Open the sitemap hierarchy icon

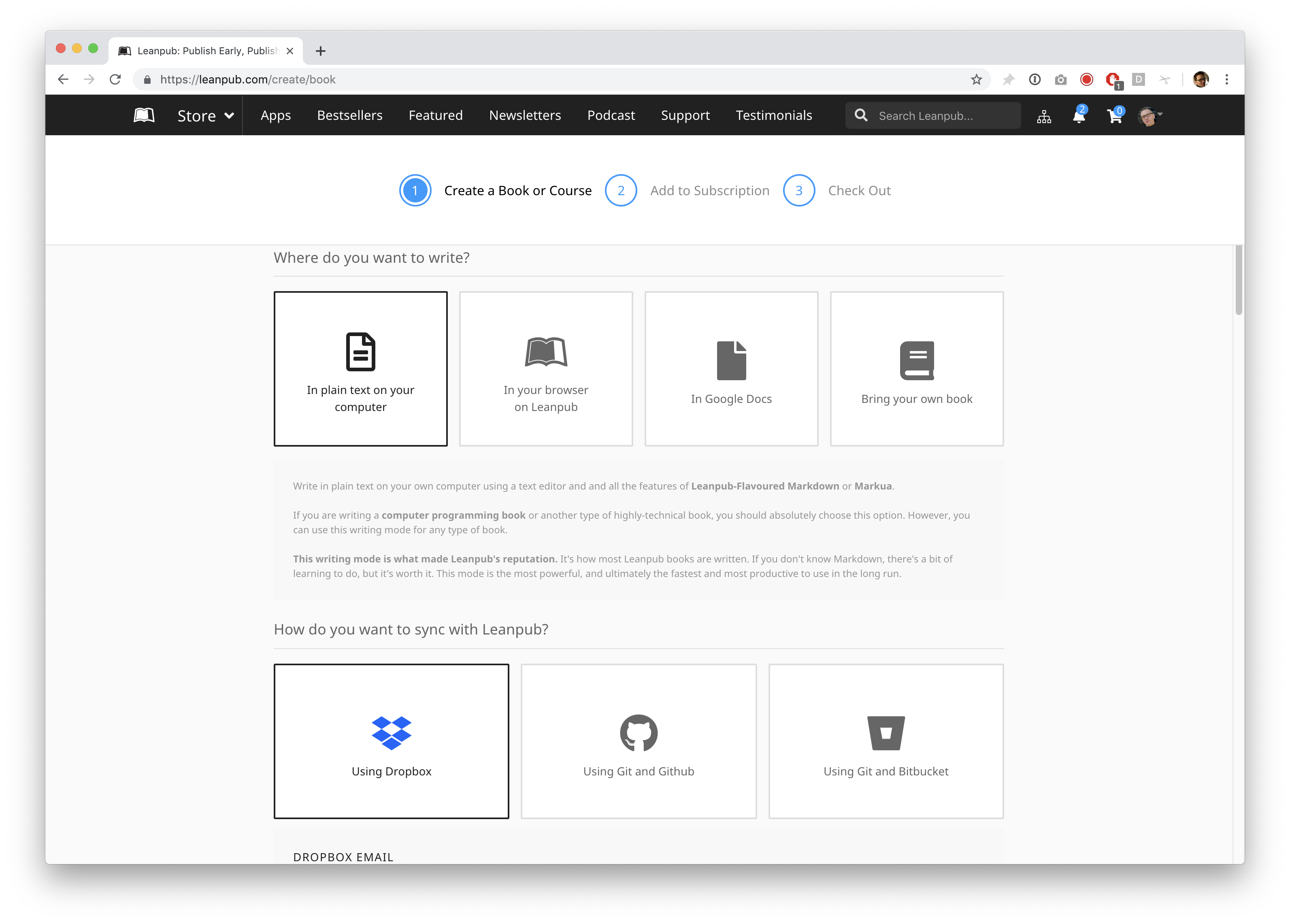click(x=1044, y=117)
